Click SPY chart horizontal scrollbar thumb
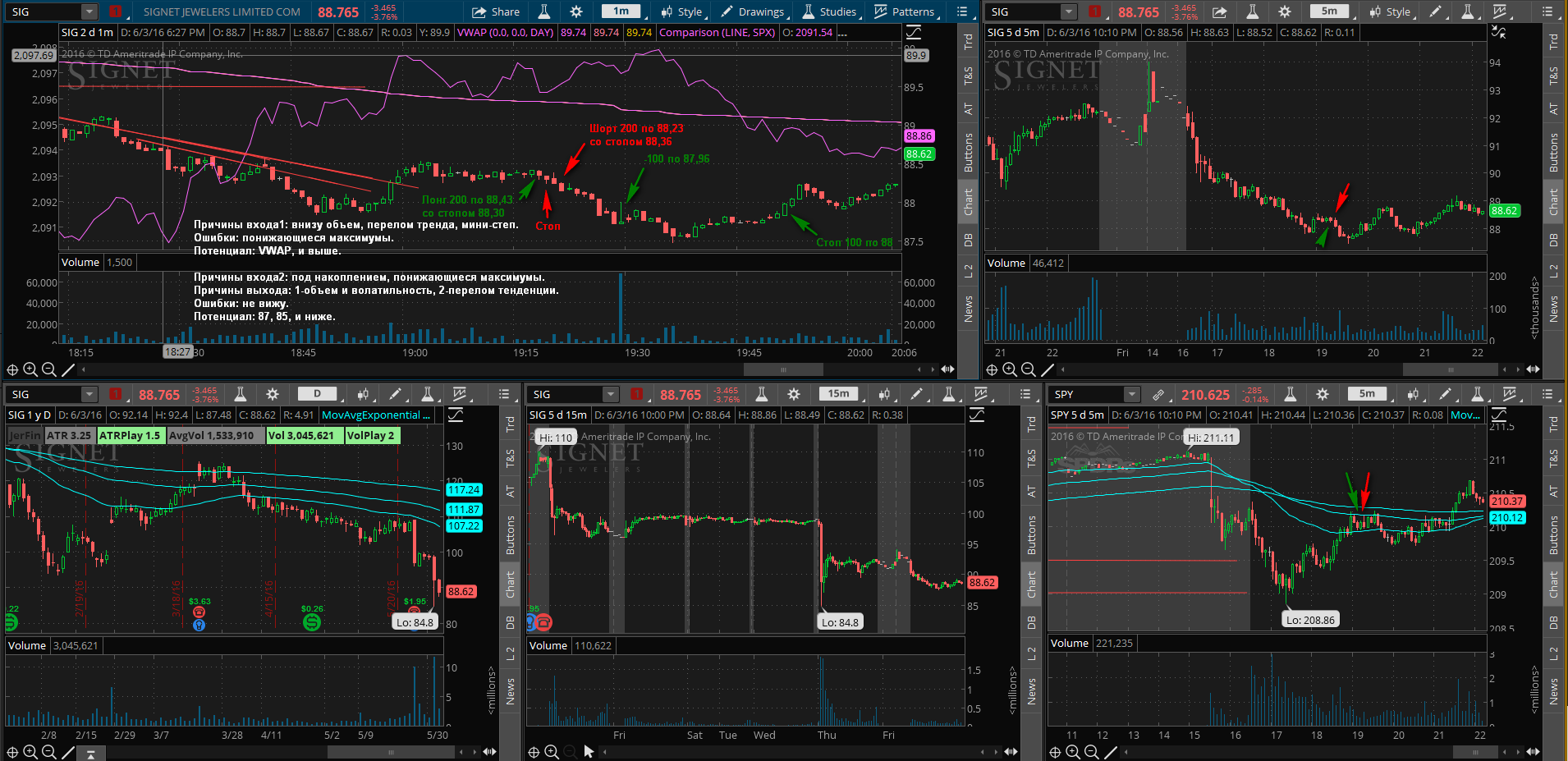1568x761 pixels. point(1475,751)
